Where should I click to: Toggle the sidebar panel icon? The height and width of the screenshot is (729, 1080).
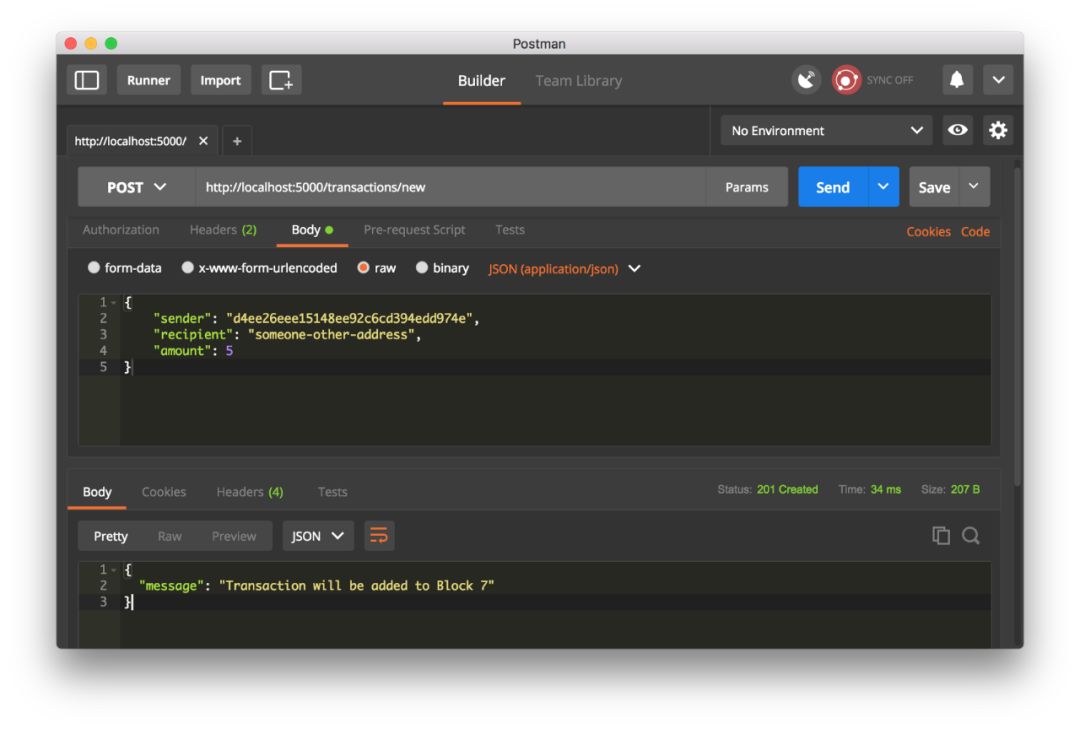pyautogui.click(x=87, y=80)
